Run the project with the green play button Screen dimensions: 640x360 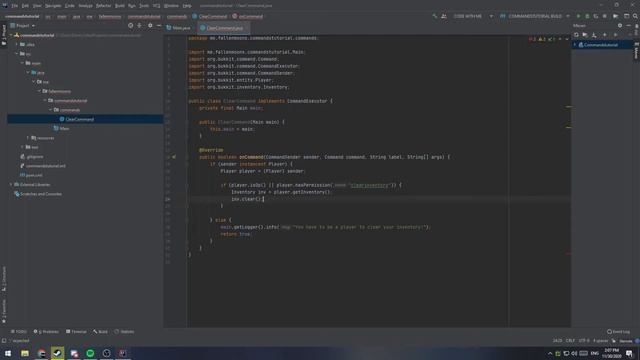pos(578,16)
